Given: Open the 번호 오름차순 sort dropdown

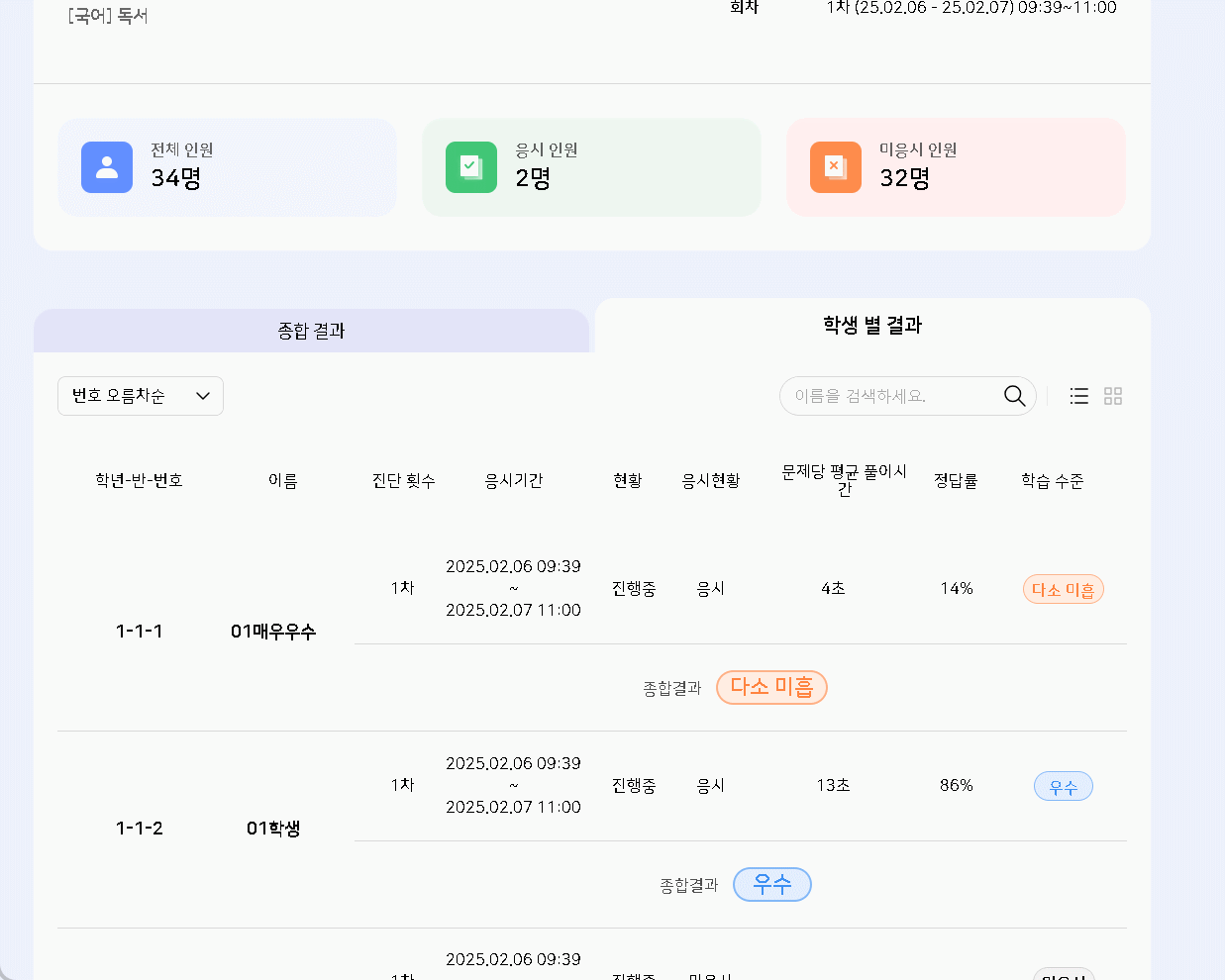Looking at the screenshot, I should (141, 396).
